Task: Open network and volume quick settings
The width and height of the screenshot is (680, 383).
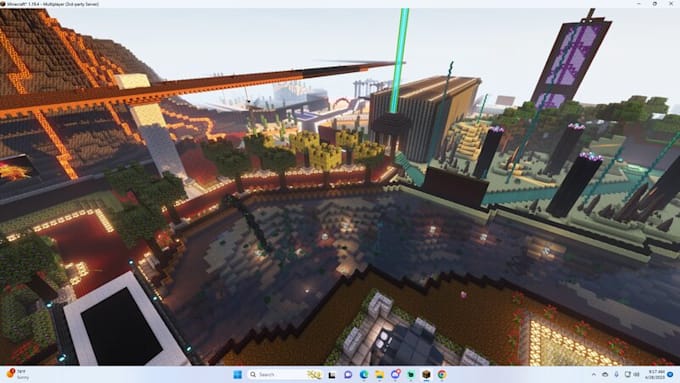Action: (632, 374)
